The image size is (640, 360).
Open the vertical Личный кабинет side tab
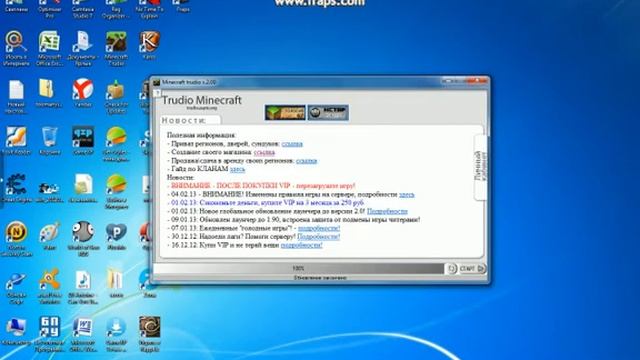click(x=480, y=167)
